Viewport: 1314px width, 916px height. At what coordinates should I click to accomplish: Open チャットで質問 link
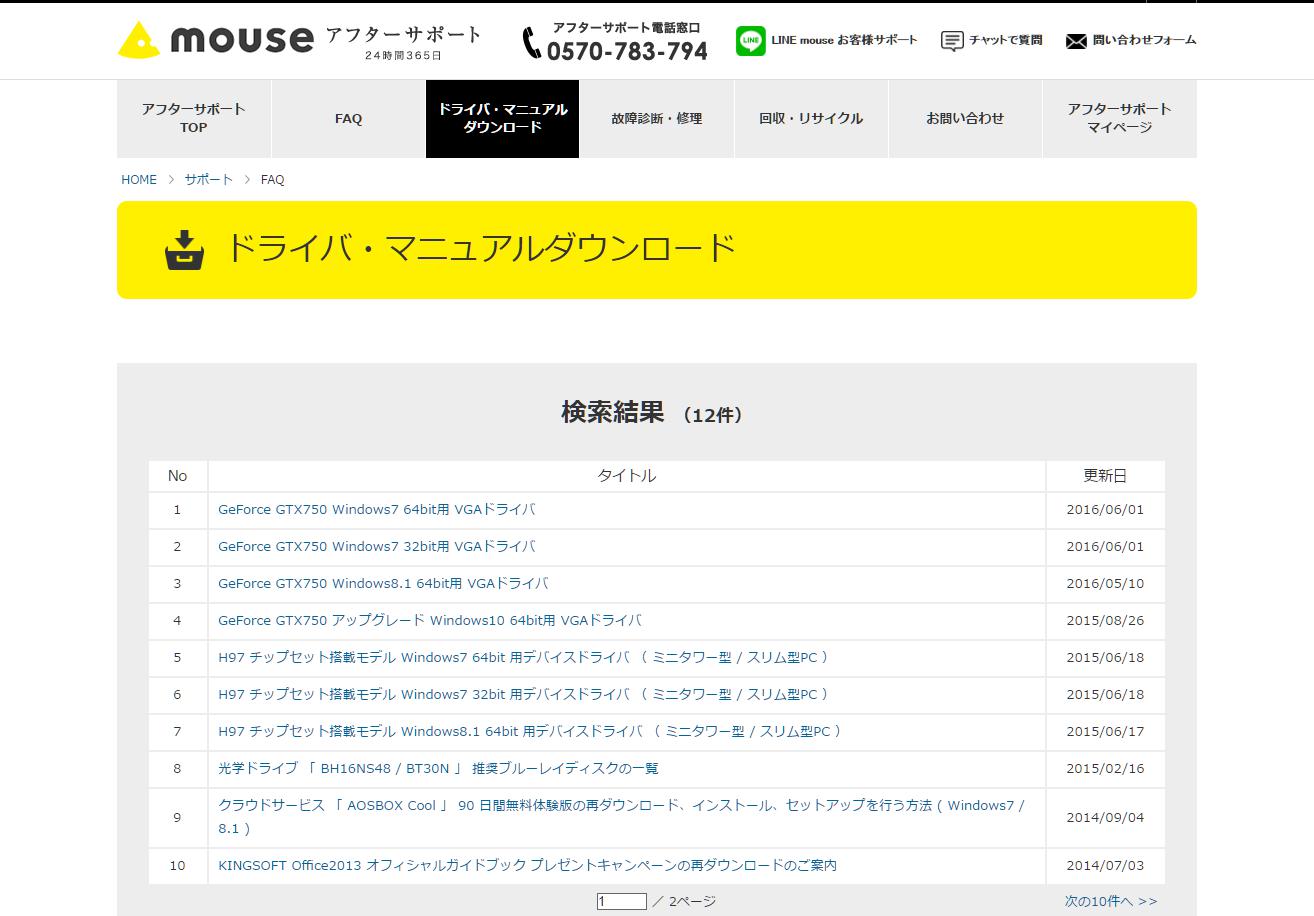(1006, 40)
